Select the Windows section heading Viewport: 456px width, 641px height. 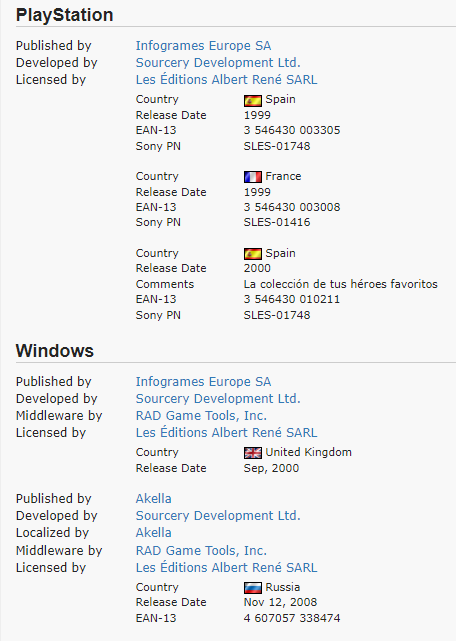click(x=55, y=351)
